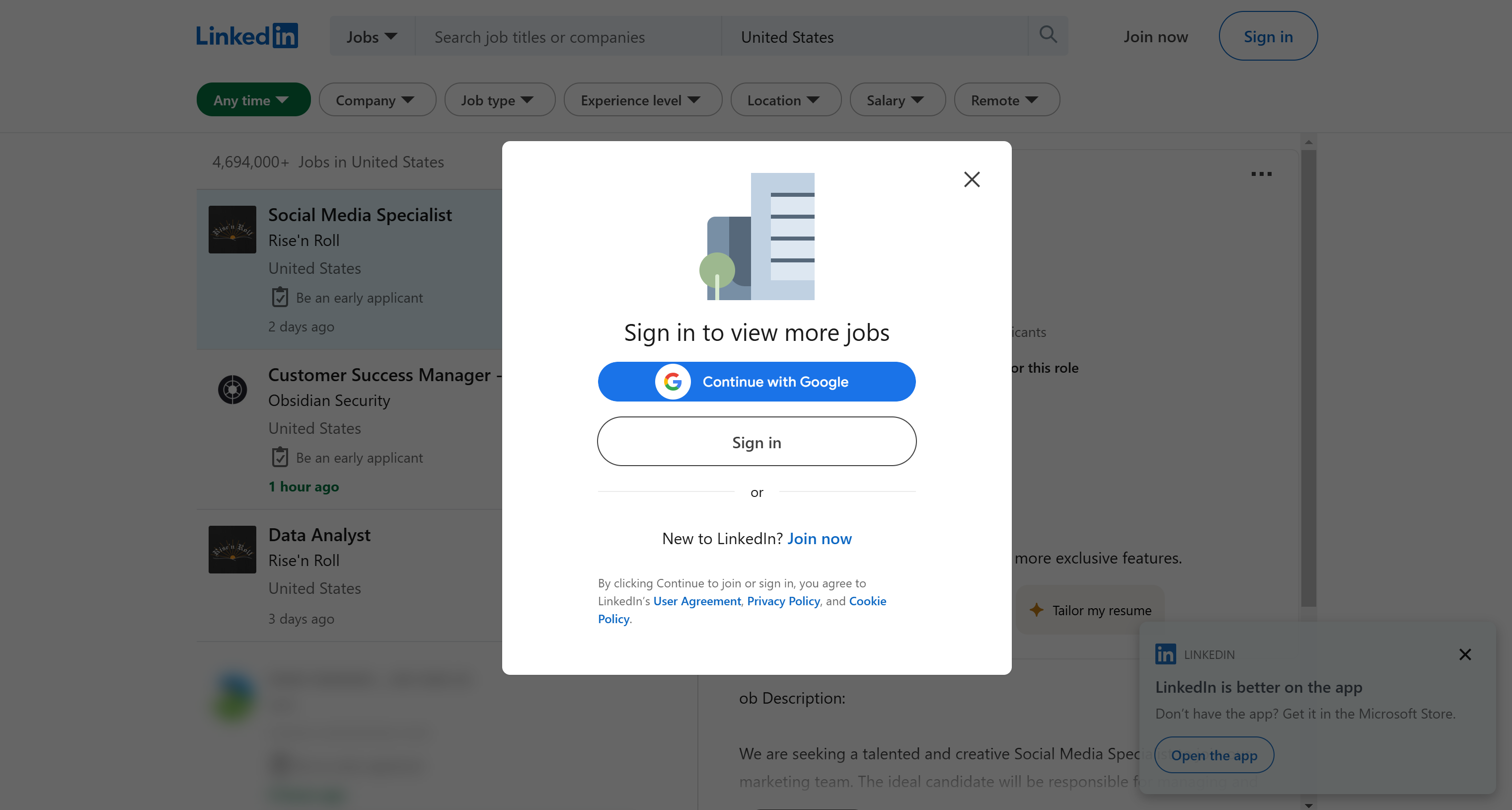1512x810 pixels.
Task: Open the Remote filter tab
Action: pos(1007,100)
